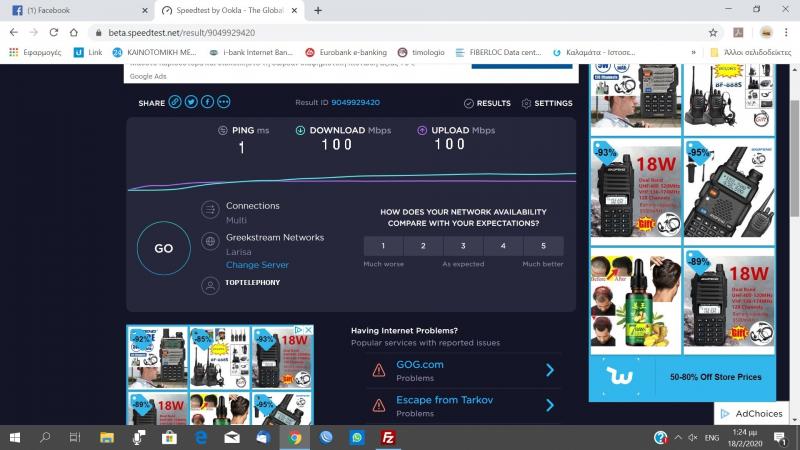Open the GOG.com problems link
Viewport: 800px width, 450px height.
pyautogui.click(x=420, y=365)
